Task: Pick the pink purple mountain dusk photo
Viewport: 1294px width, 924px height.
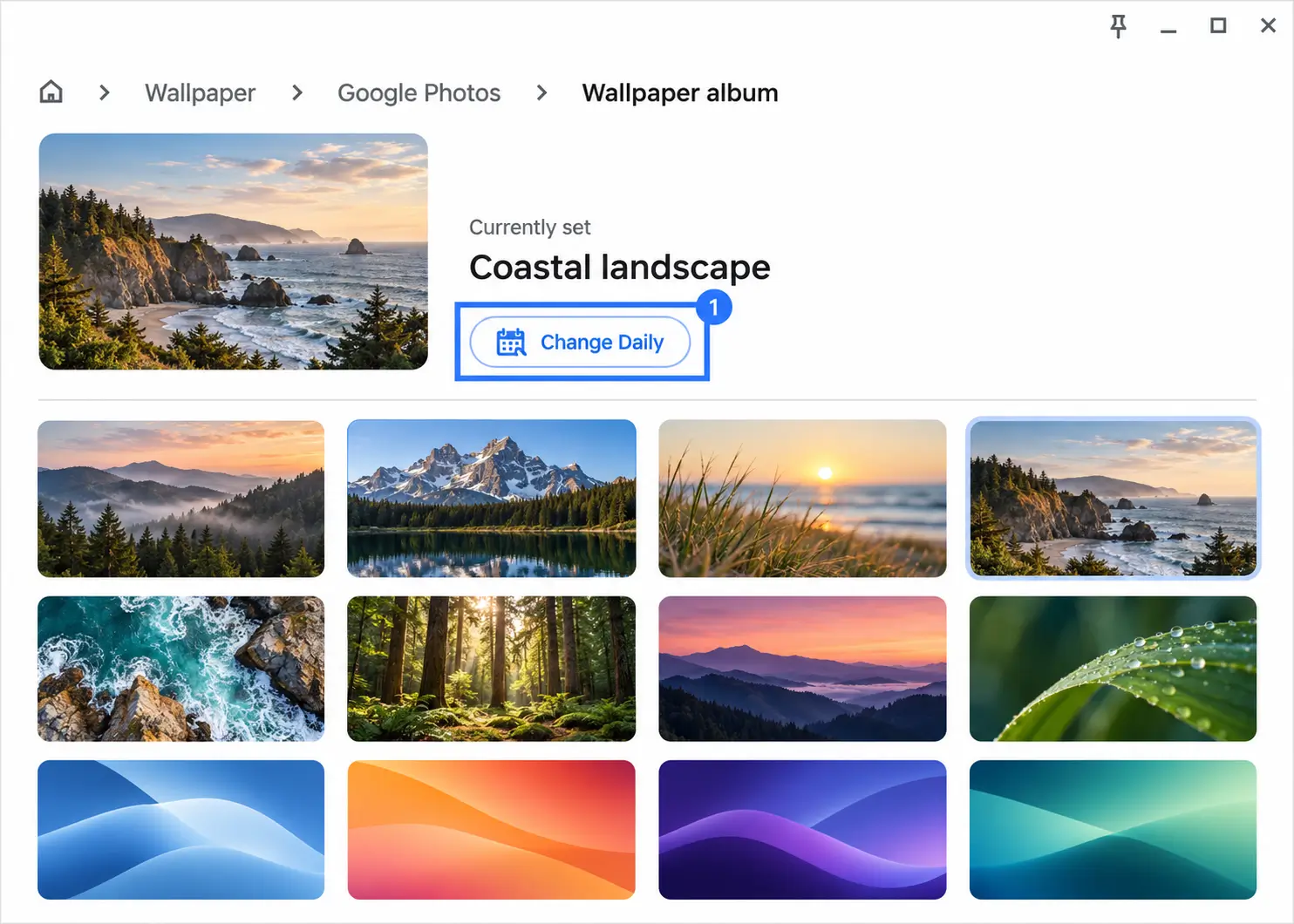Action: tap(802, 669)
